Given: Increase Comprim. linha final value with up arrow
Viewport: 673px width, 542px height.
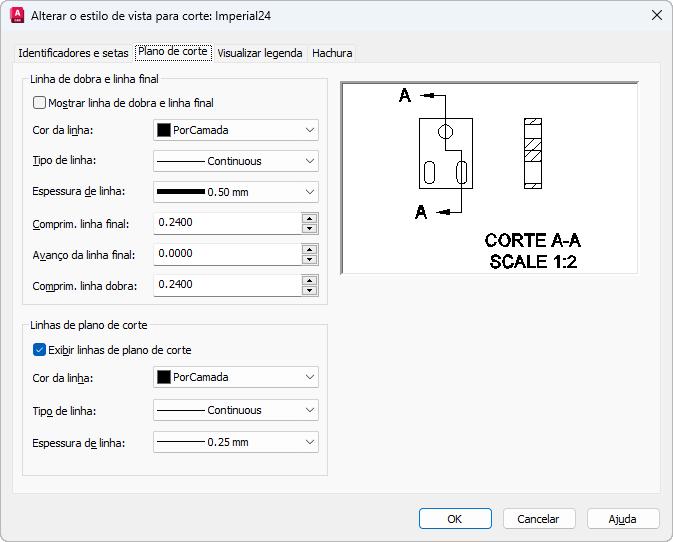Looking at the screenshot, I should tap(310, 218).
